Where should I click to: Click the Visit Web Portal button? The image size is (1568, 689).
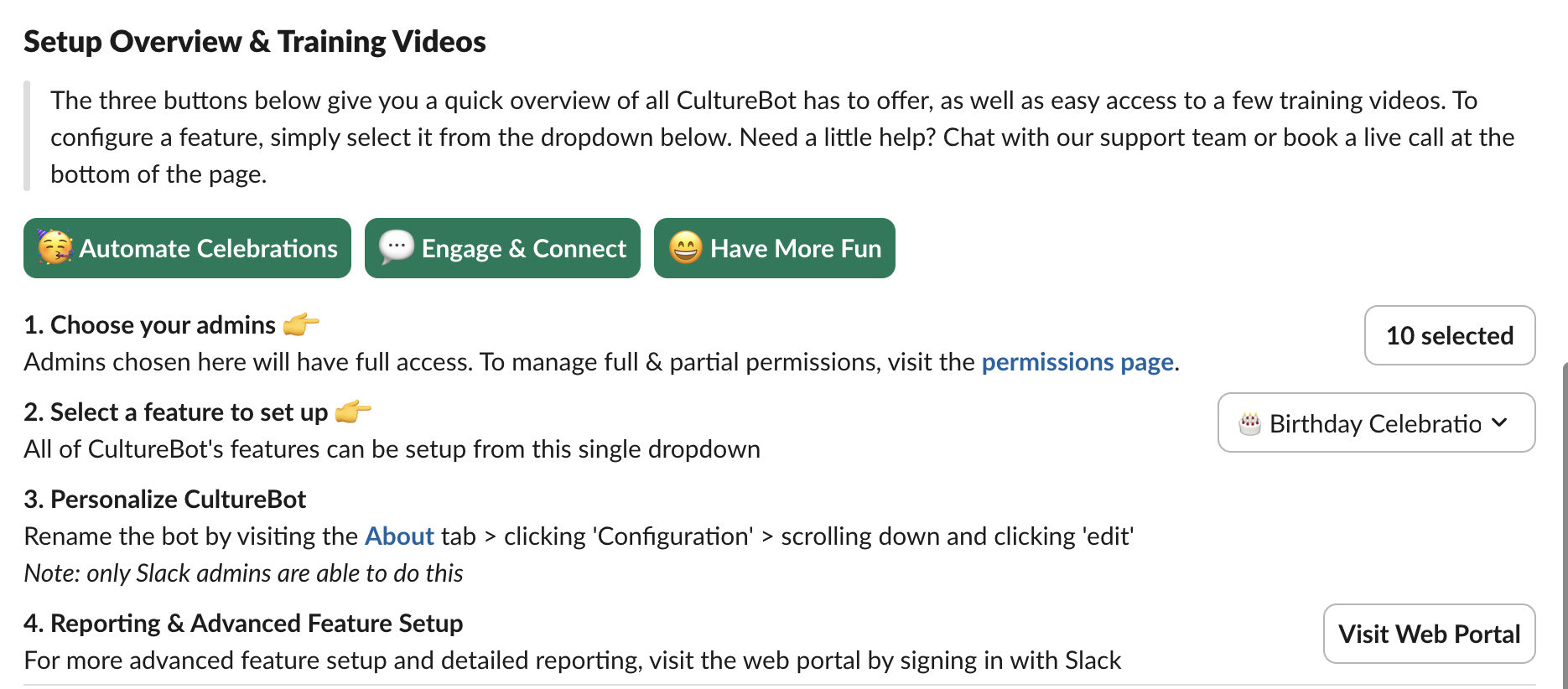(x=1429, y=634)
